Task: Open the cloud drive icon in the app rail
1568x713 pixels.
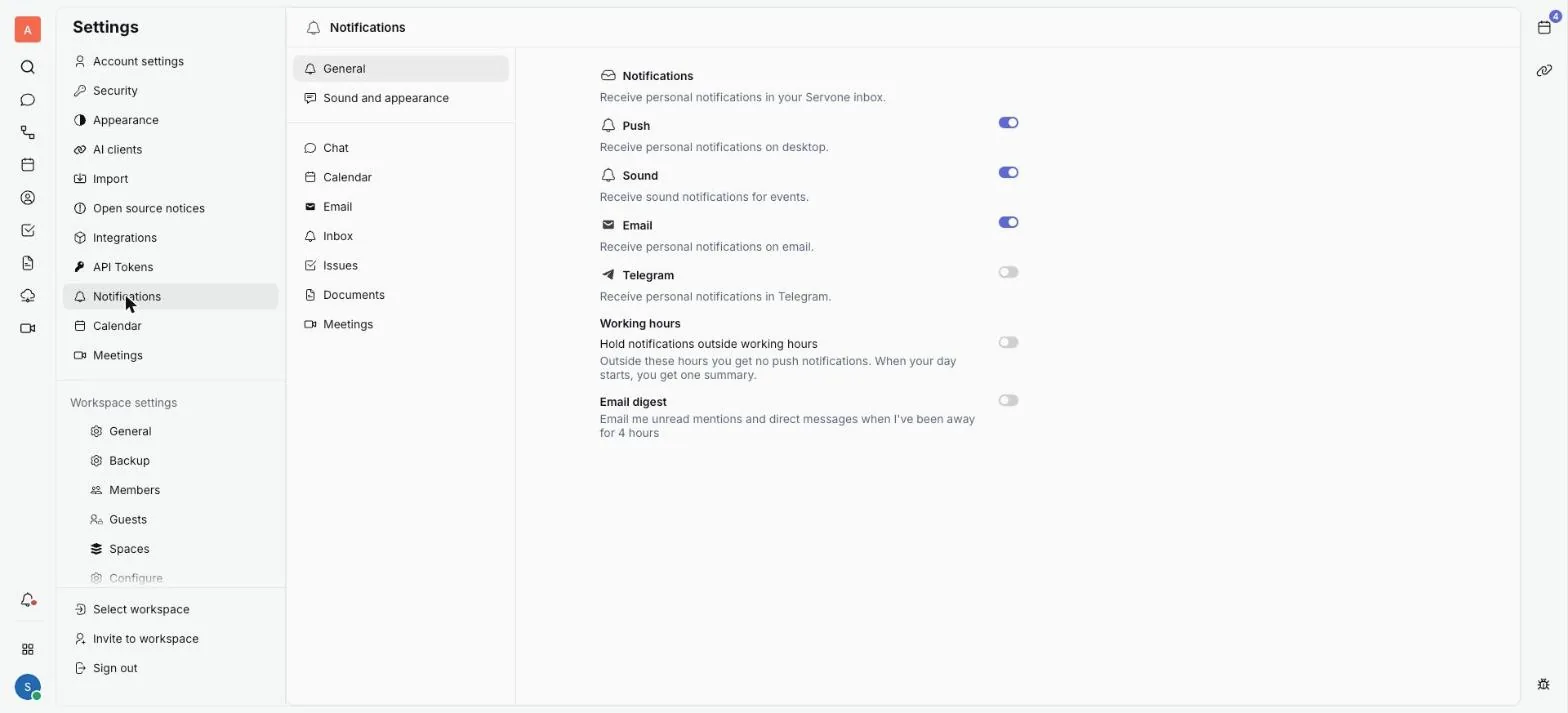Action: click(x=28, y=296)
